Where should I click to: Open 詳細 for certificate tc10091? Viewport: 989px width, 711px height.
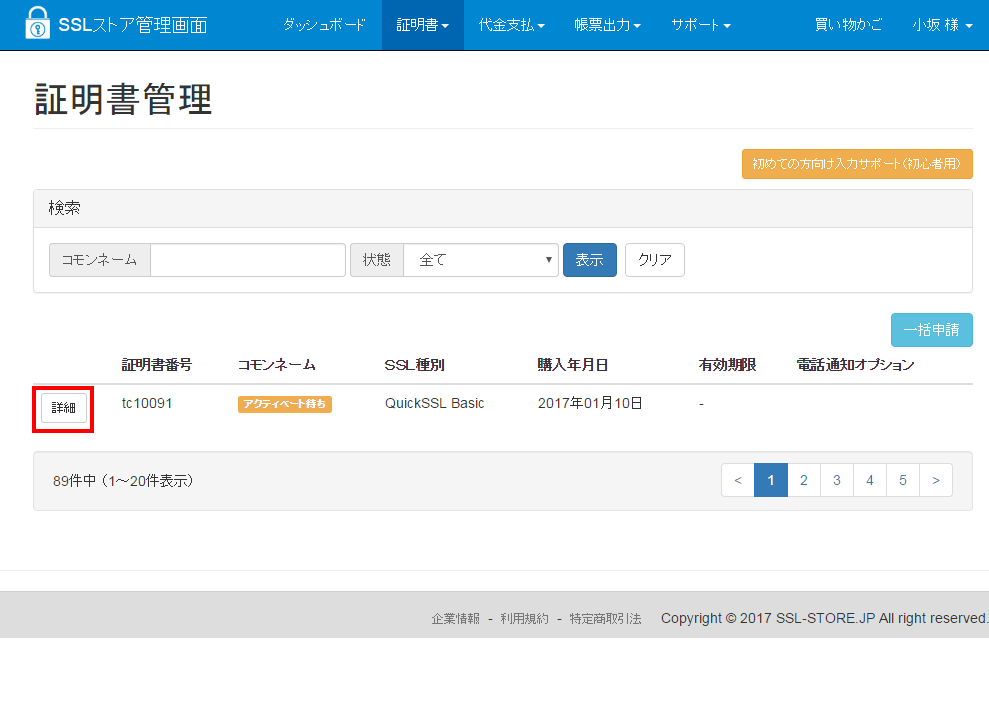64,408
